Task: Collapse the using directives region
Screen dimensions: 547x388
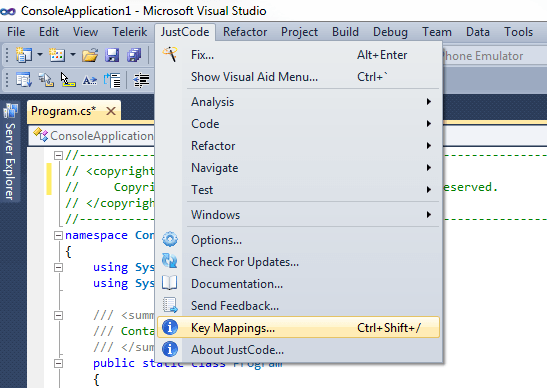Action: tap(58, 268)
